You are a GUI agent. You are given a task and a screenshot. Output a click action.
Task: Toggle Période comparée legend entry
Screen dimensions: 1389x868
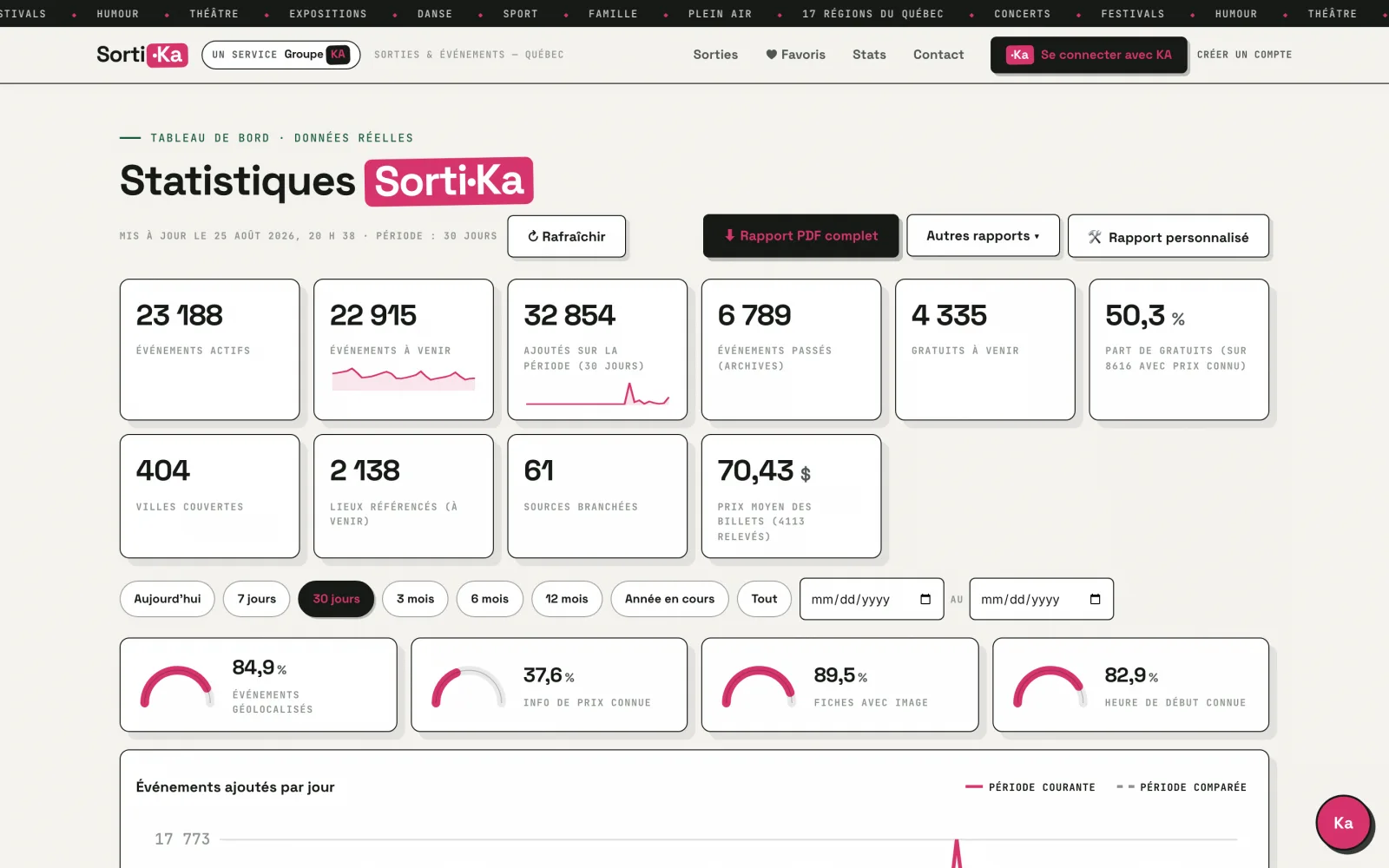[x=1182, y=787]
